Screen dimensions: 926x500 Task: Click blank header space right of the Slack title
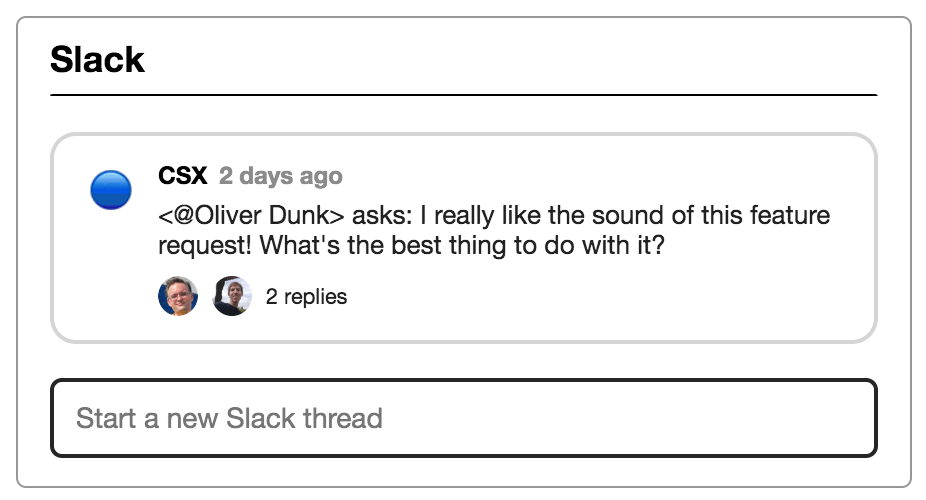tap(508, 59)
